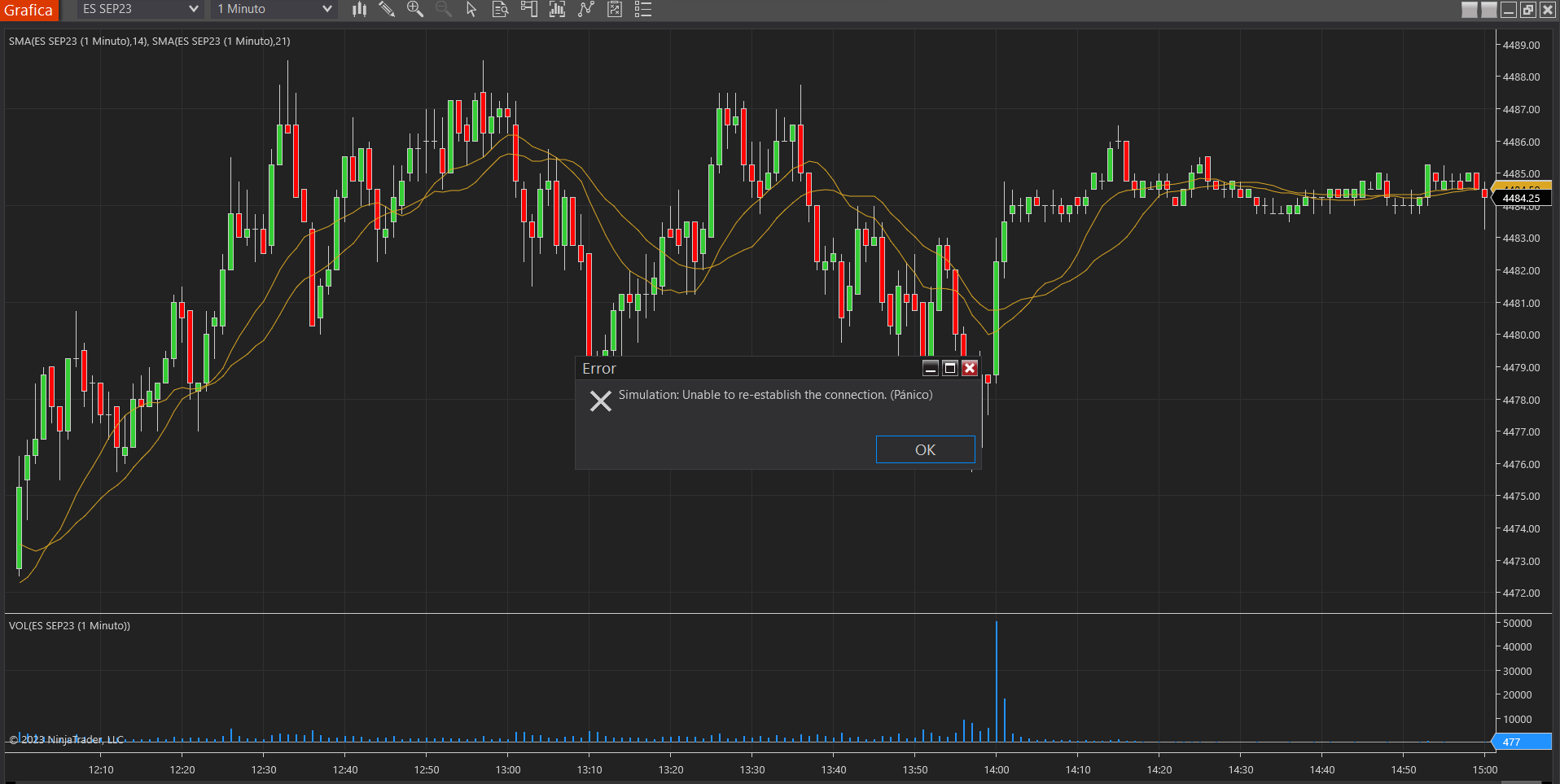Open the chart trader panel icon
1560x784 pixels.
529,9
